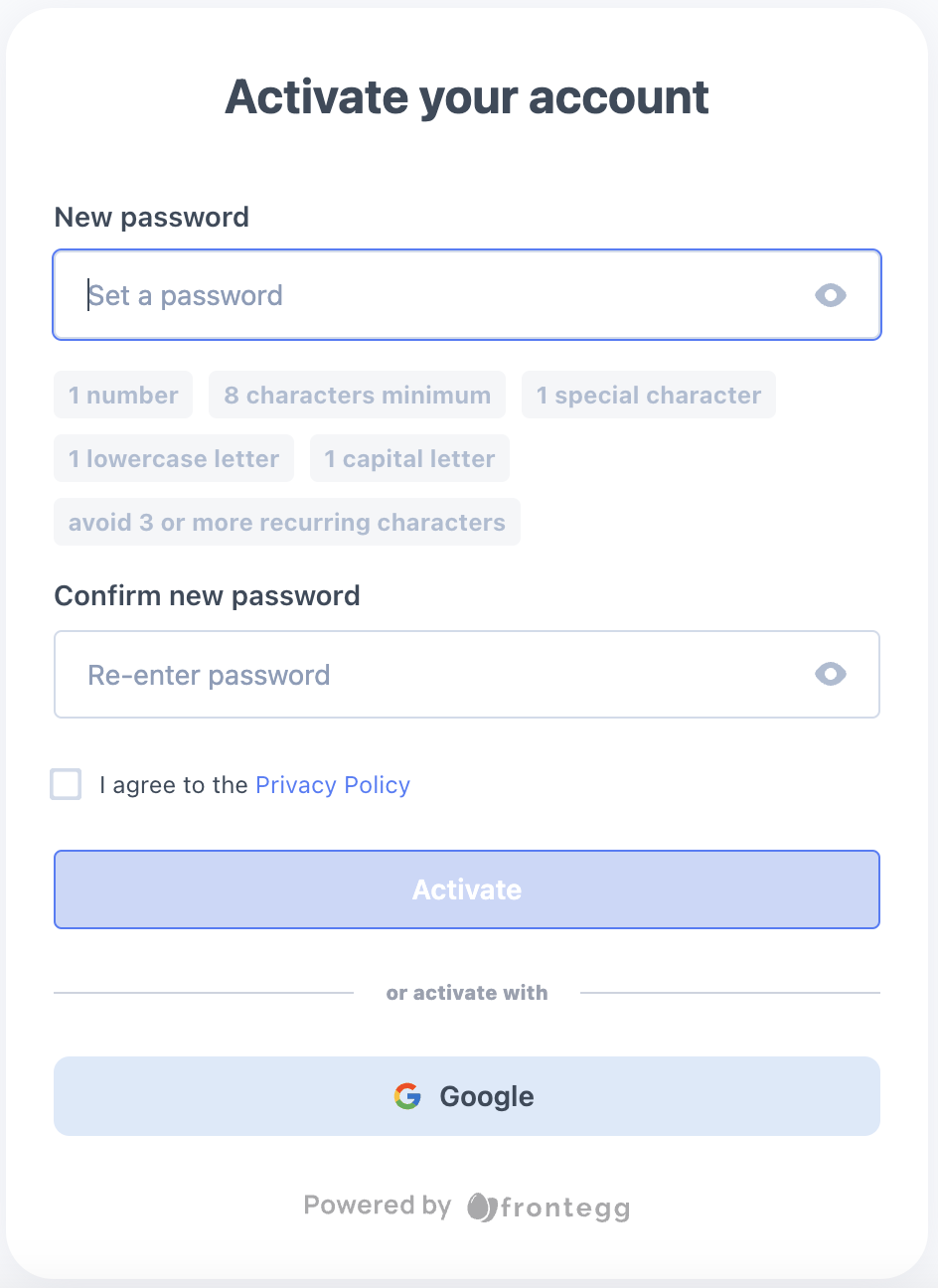Show password in the New password field

[830, 295]
